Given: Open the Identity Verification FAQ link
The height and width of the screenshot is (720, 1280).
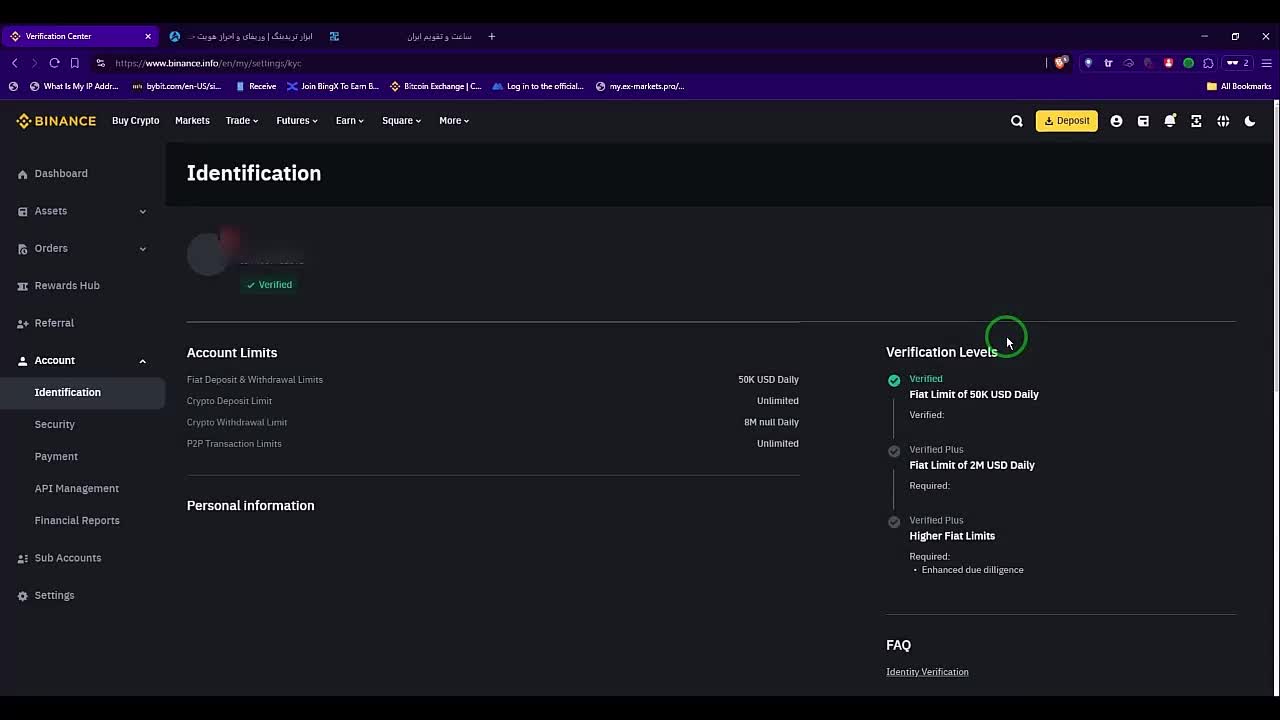Looking at the screenshot, I should pyautogui.click(x=927, y=672).
